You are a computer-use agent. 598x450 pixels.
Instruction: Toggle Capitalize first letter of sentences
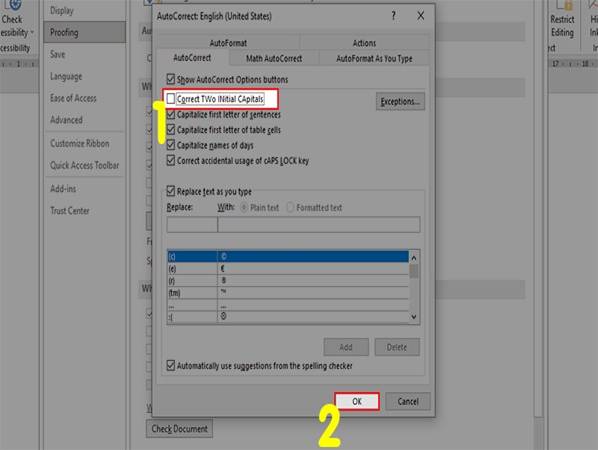tap(171, 114)
